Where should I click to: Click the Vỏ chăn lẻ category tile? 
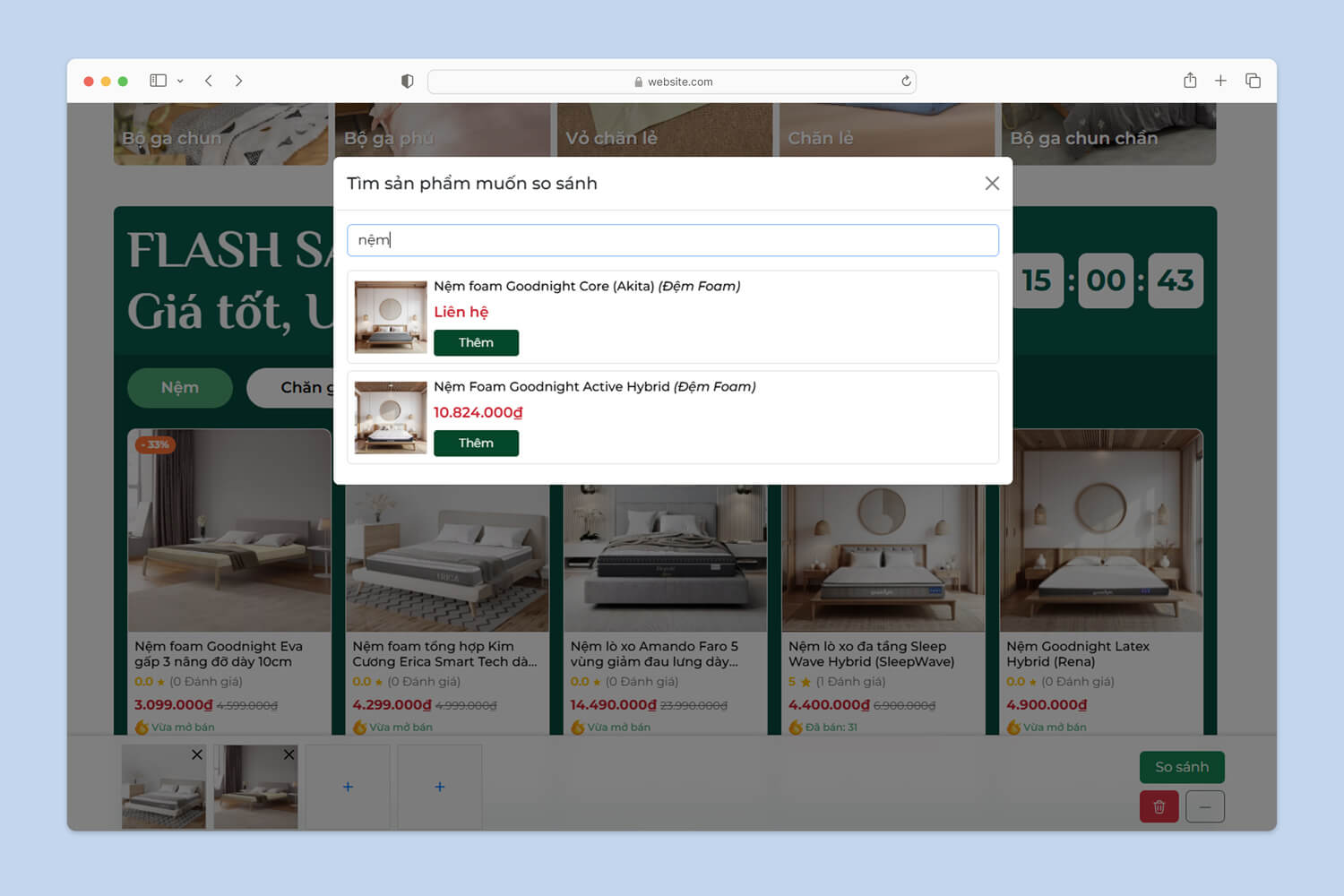tap(665, 130)
